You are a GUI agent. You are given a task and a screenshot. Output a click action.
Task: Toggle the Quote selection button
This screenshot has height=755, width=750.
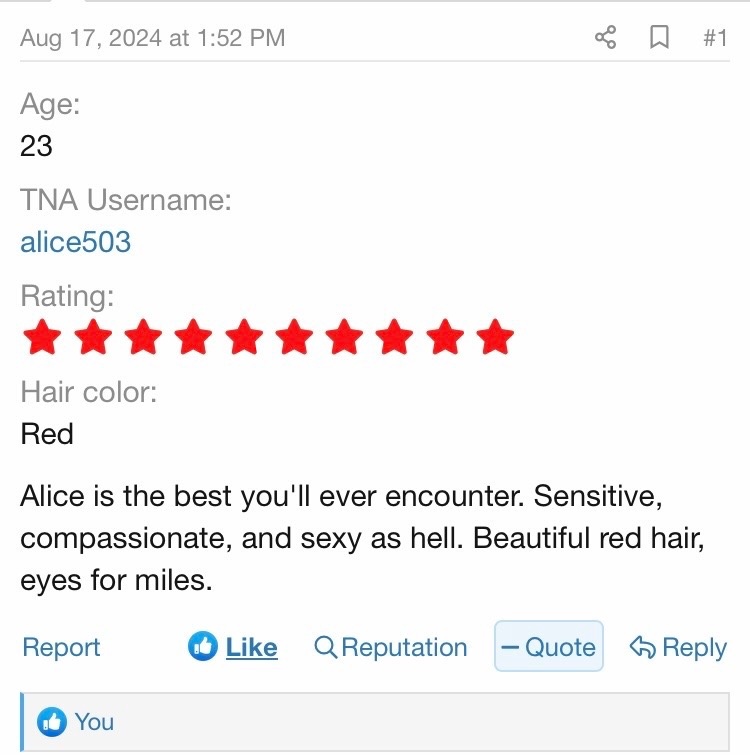click(x=549, y=647)
